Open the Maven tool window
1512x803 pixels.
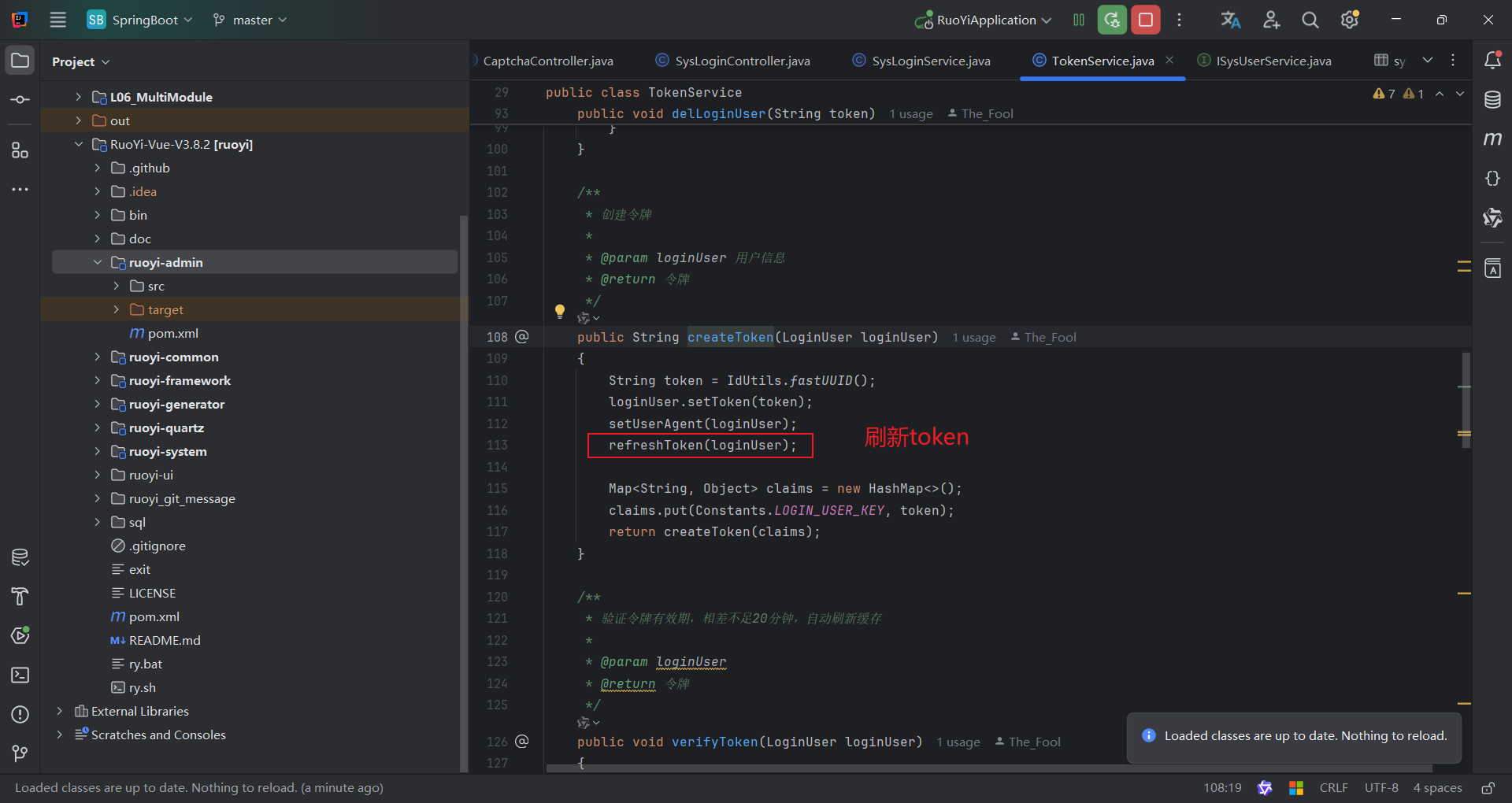pyautogui.click(x=1492, y=139)
